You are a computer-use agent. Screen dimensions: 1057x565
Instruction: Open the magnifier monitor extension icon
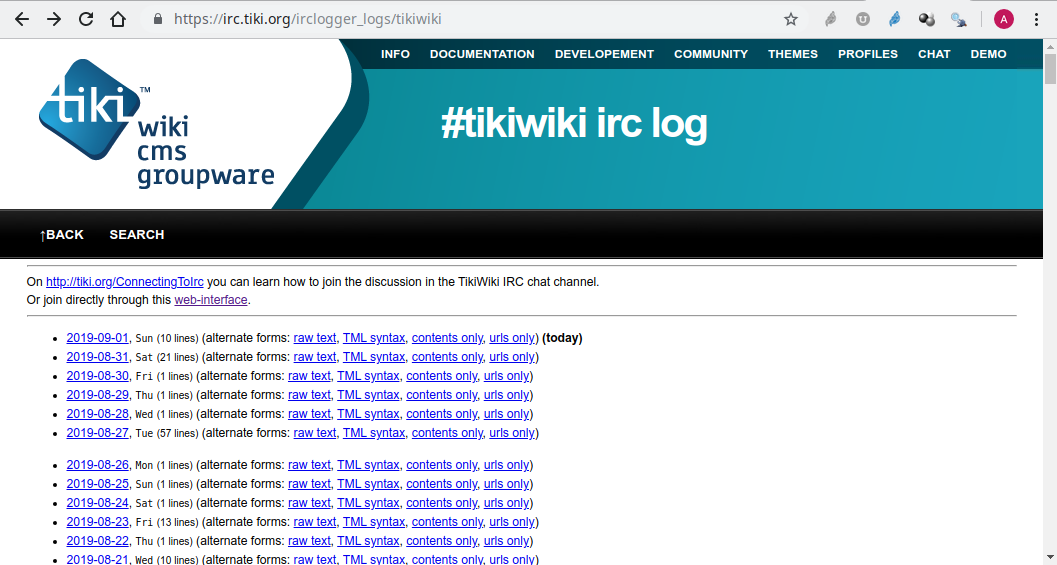click(959, 19)
